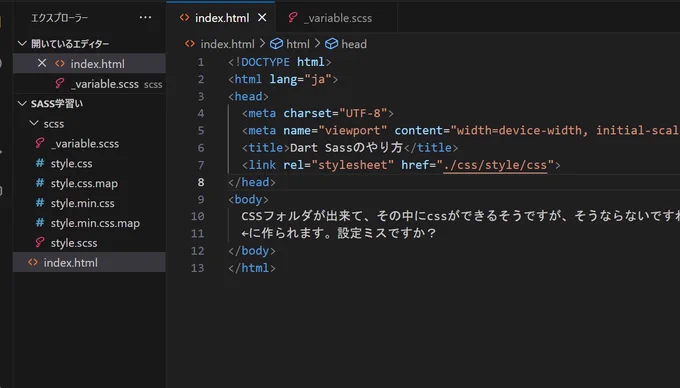Click the エクスプローラー panel title
The width and height of the screenshot is (680, 388).
(59, 18)
